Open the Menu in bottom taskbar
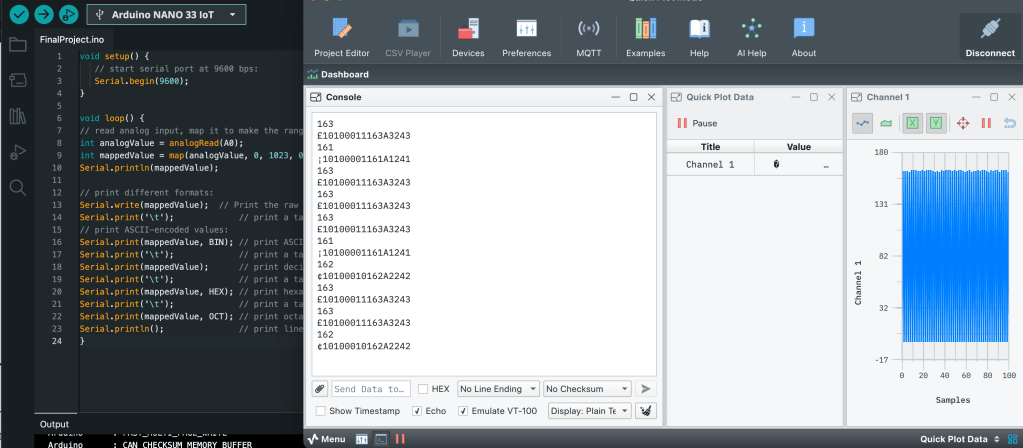 coord(326,439)
